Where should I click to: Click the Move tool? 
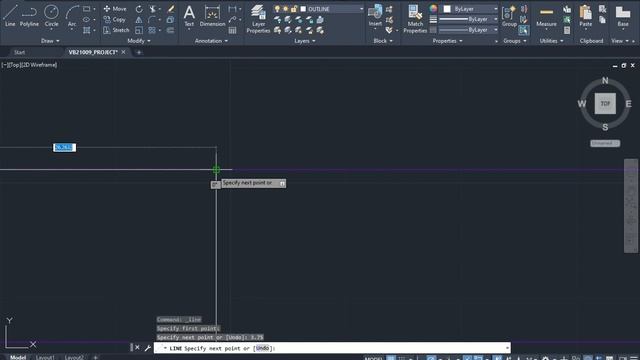(115, 9)
